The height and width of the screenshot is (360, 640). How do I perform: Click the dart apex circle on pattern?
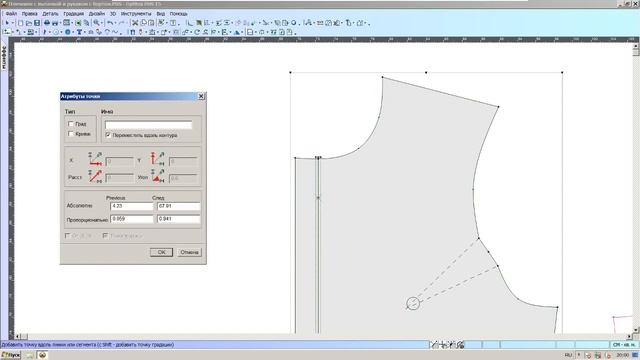(x=413, y=303)
